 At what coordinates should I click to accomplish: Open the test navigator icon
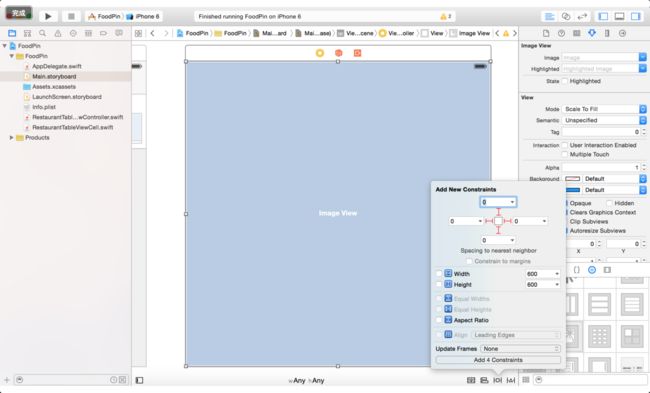[73, 33]
